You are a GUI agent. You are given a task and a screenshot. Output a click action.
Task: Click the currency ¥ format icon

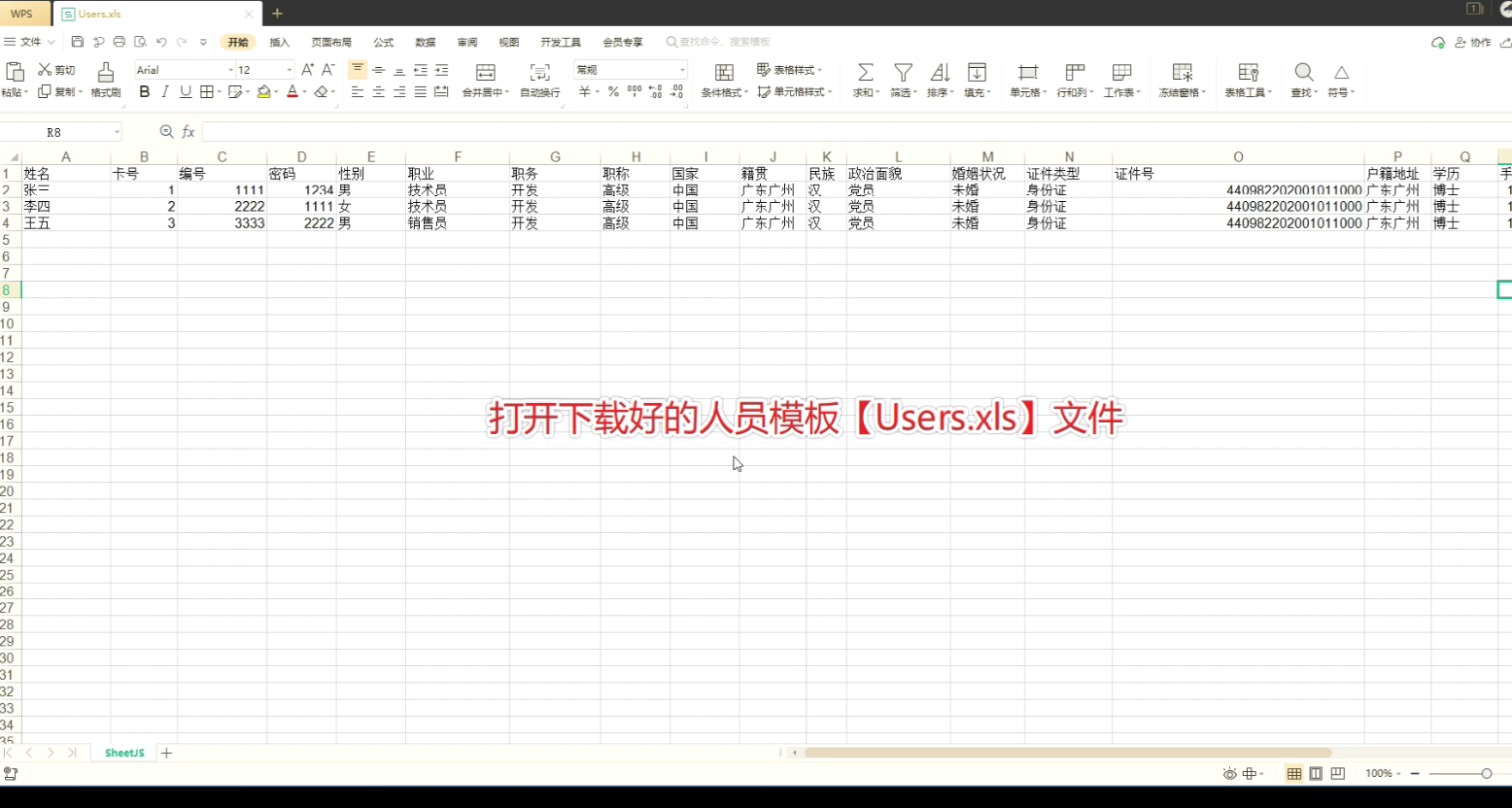pyautogui.click(x=584, y=92)
